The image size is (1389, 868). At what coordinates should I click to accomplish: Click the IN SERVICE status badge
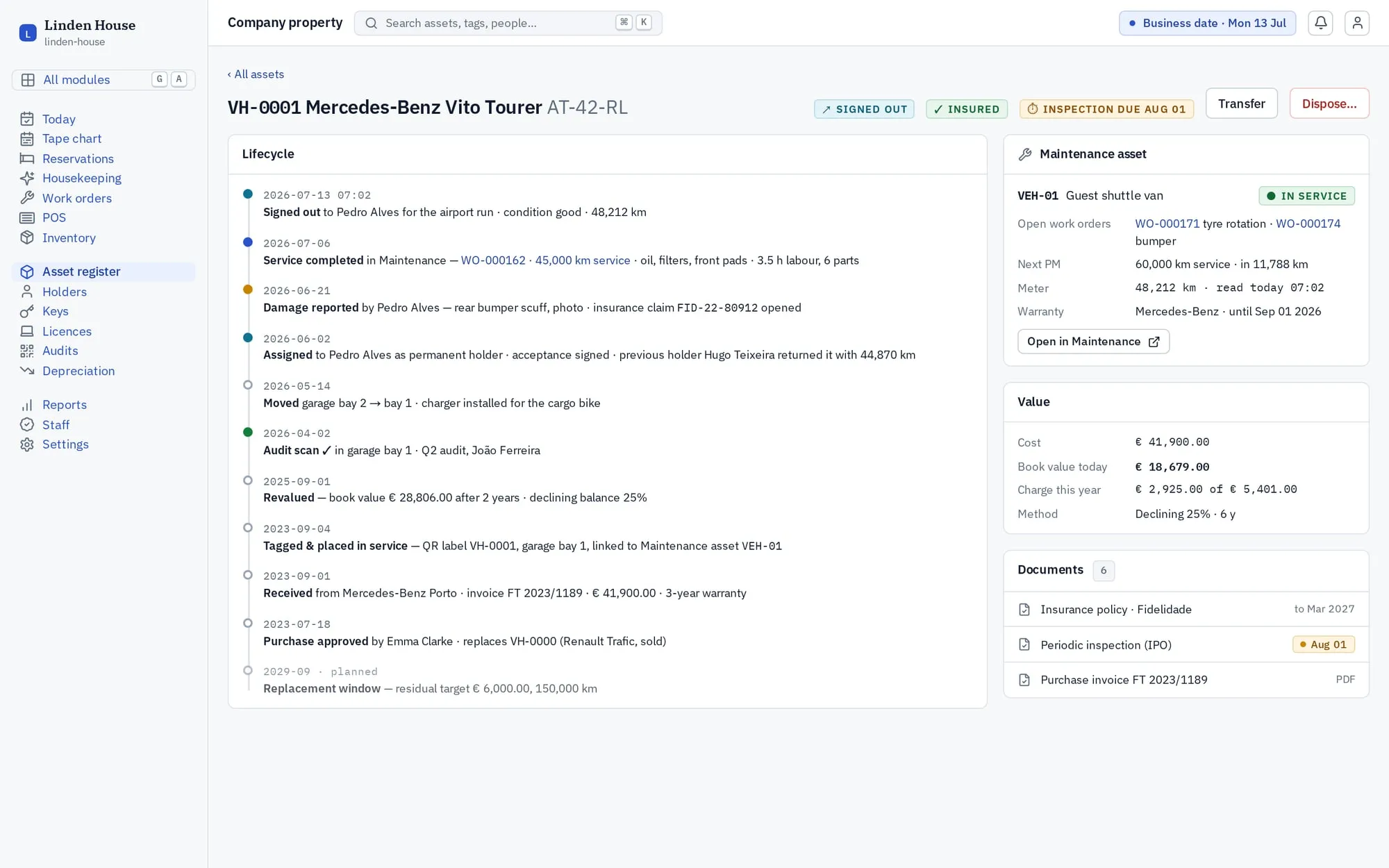pyautogui.click(x=1306, y=196)
